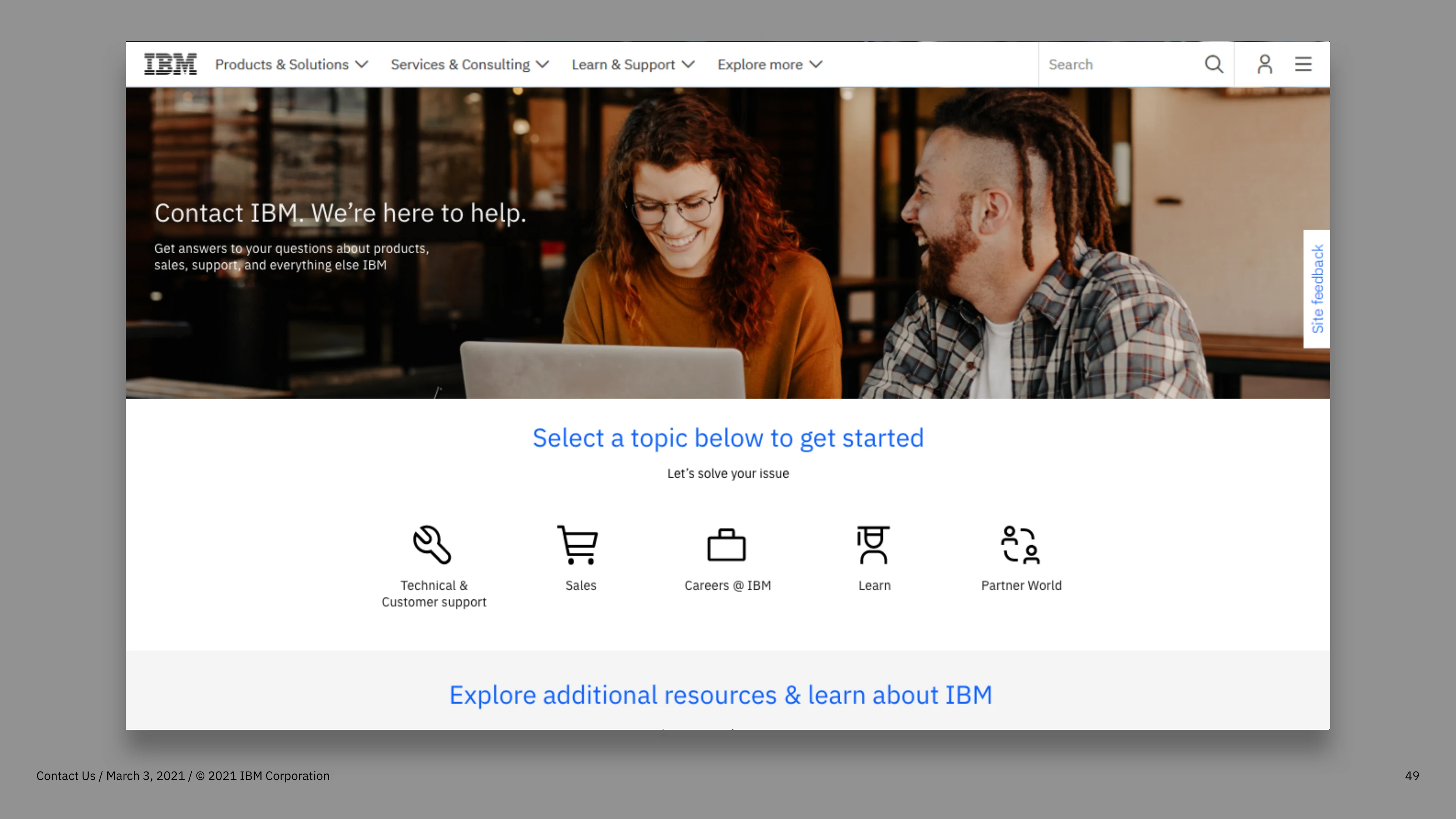Screen dimensions: 1456x819
Task: Open the Site feedback tab
Action: point(1317,289)
